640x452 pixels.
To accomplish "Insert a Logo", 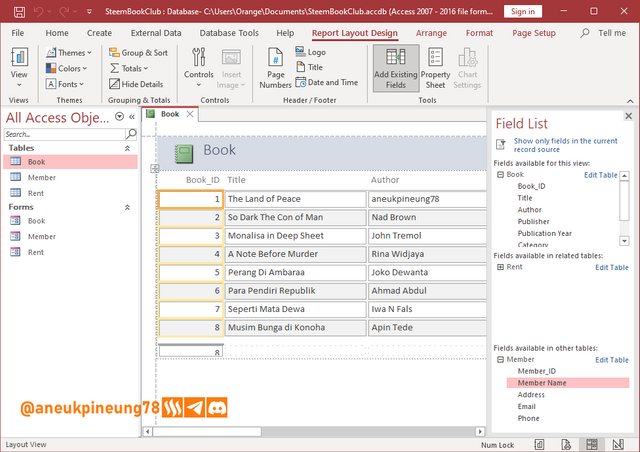I will click(x=311, y=52).
